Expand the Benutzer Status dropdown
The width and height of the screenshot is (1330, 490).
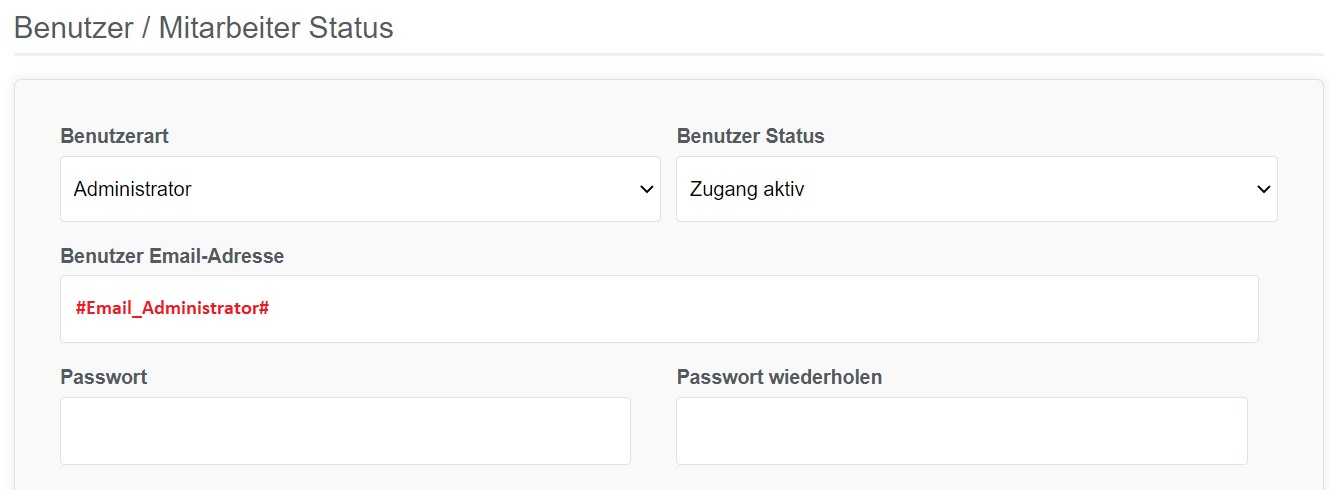(977, 189)
